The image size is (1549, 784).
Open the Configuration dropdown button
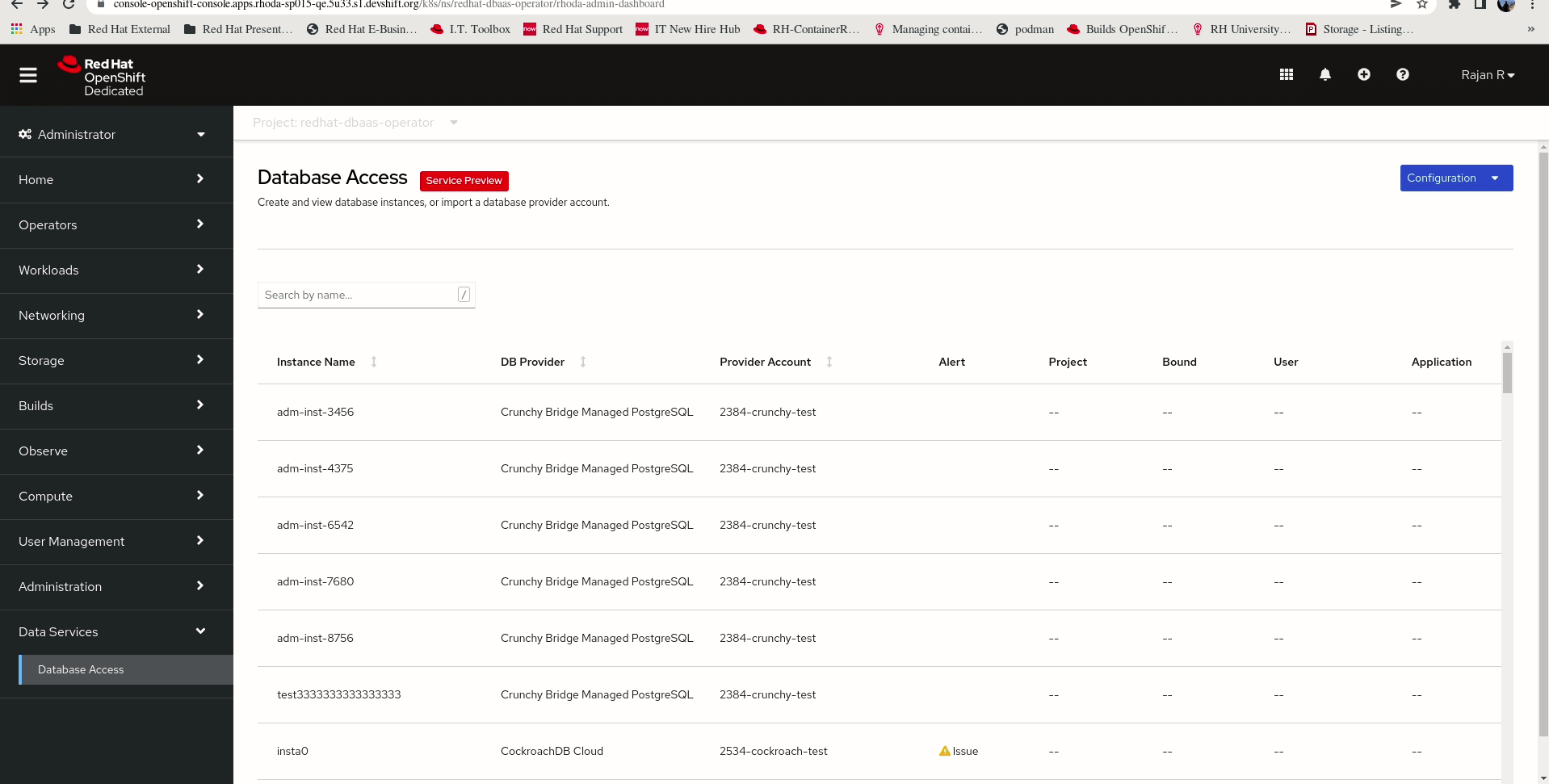(x=1456, y=178)
